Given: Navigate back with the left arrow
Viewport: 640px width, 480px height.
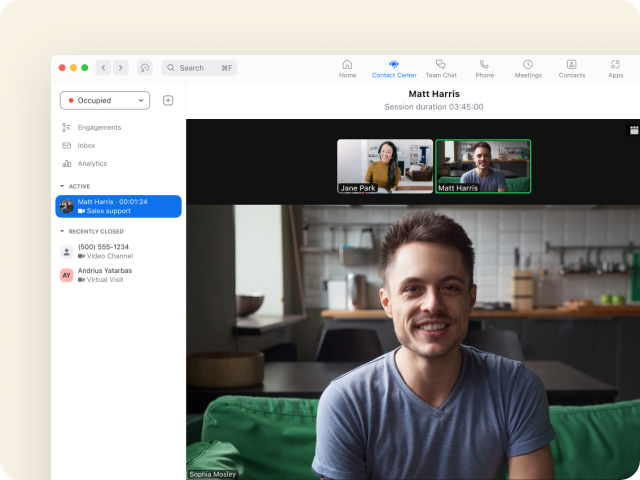Looking at the screenshot, I should click(103, 68).
